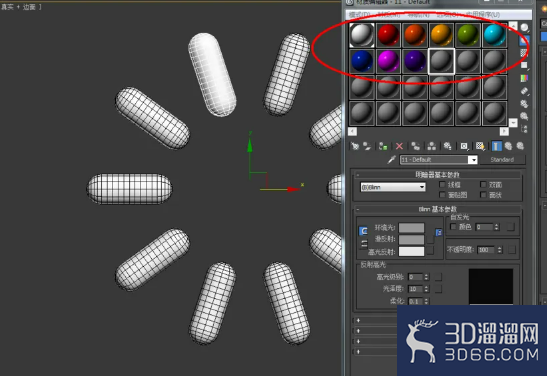Open the 实用程序(U) menu
Viewport: 547px width, 376px height.
(483, 15)
